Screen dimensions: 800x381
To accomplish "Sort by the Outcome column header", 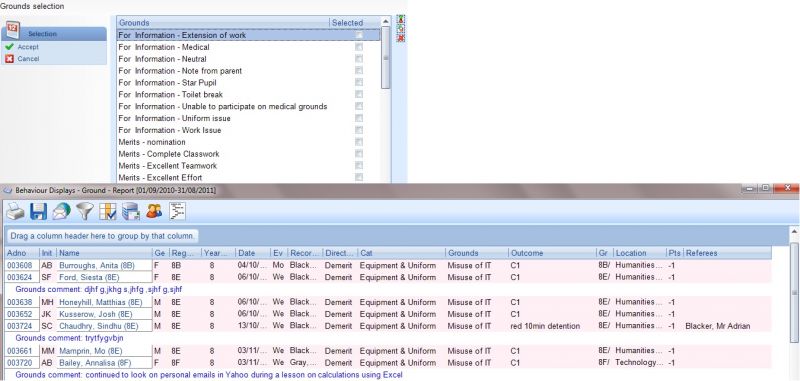I will pyautogui.click(x=552, y=253).
